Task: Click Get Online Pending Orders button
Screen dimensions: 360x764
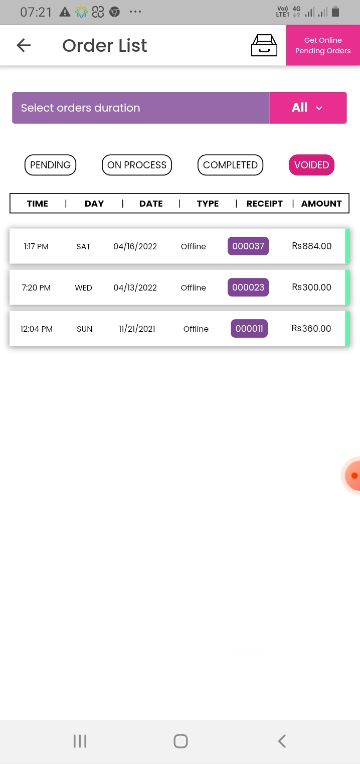Action: coord(323,45)
